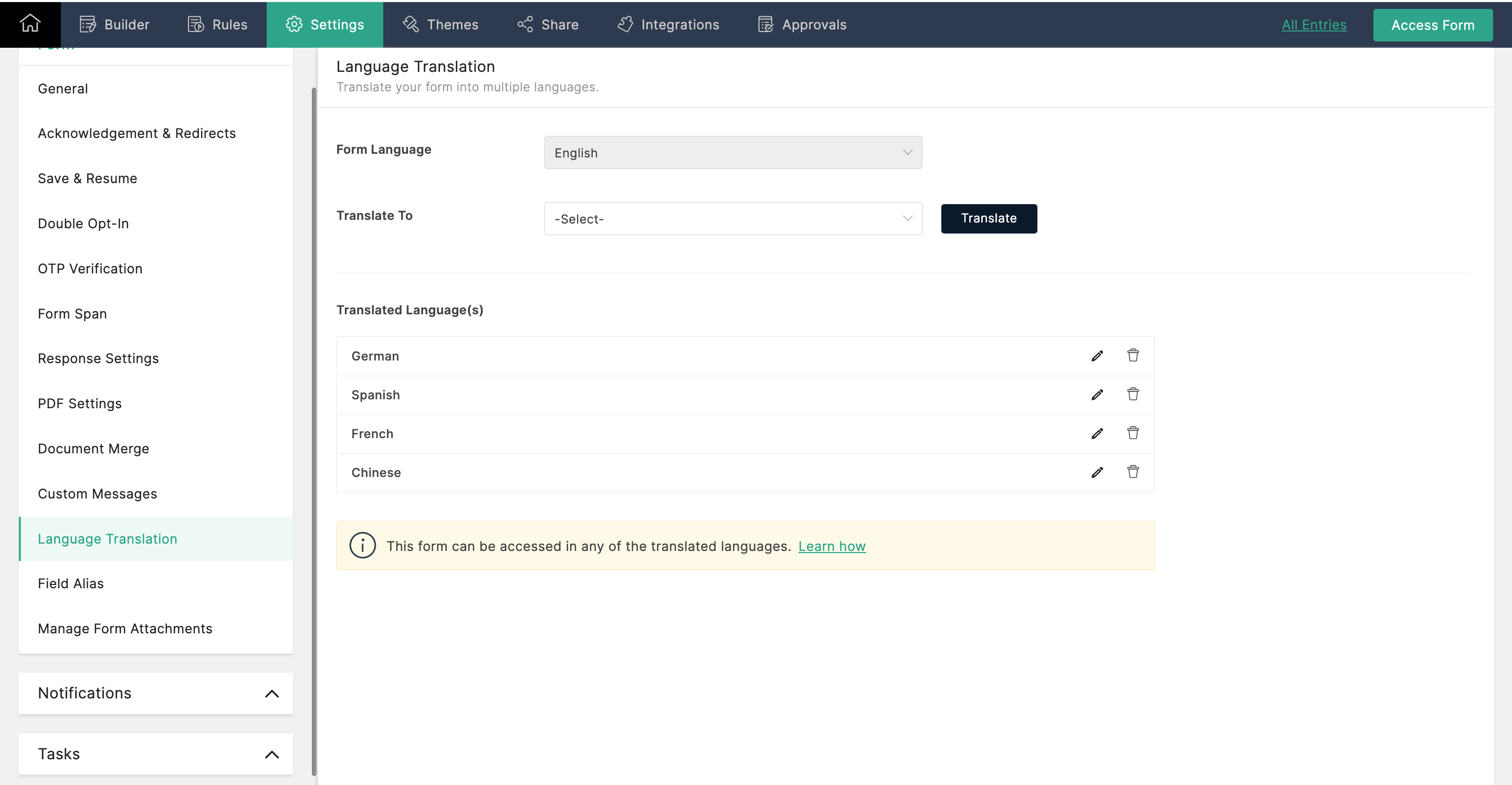Open the Form Language dropdown
The width and height of the screenshot is (1512, 785).
pos(732,153)
